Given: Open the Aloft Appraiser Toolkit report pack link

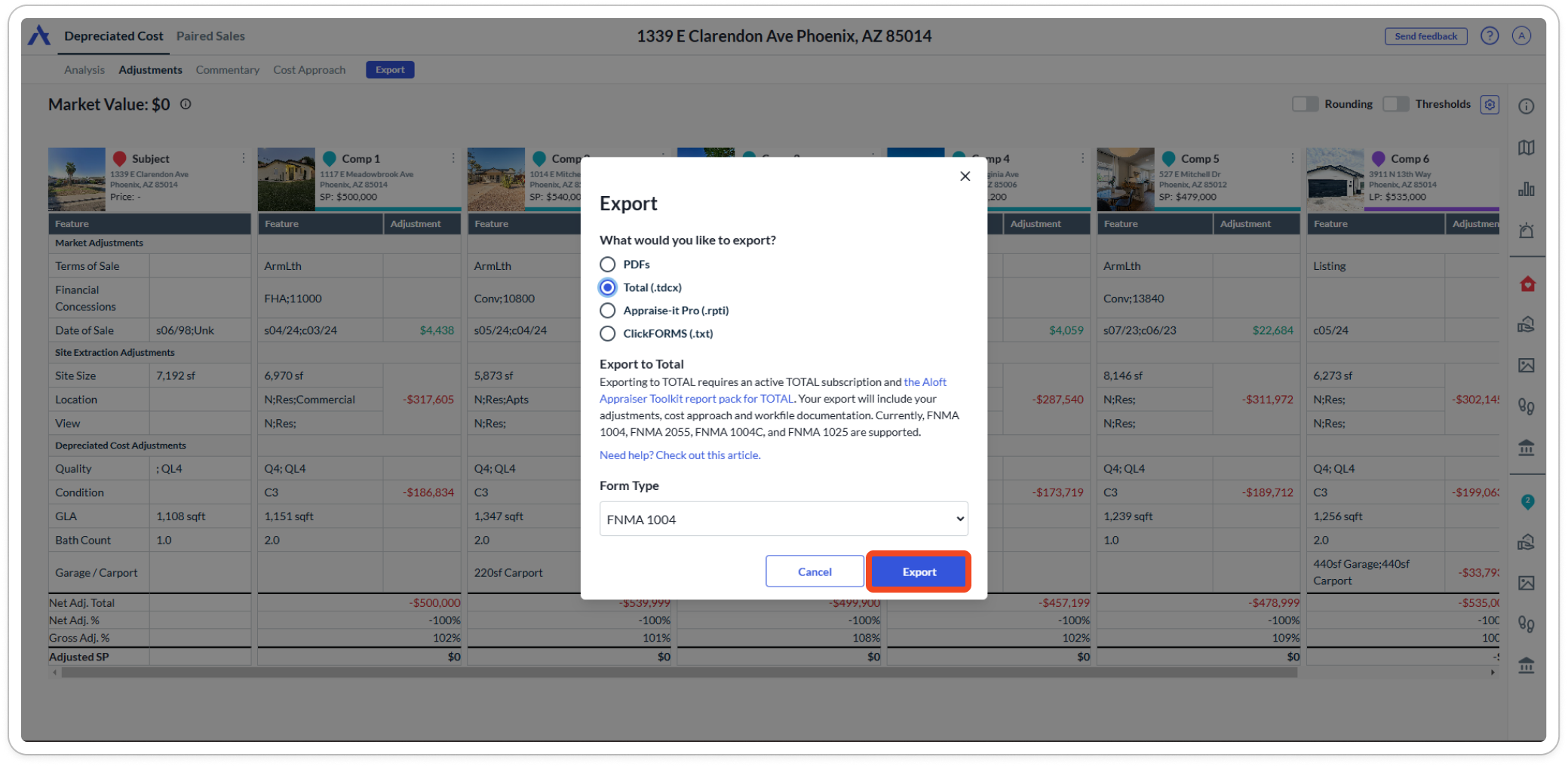Looking at the screenshot, I should pos(773,391).
